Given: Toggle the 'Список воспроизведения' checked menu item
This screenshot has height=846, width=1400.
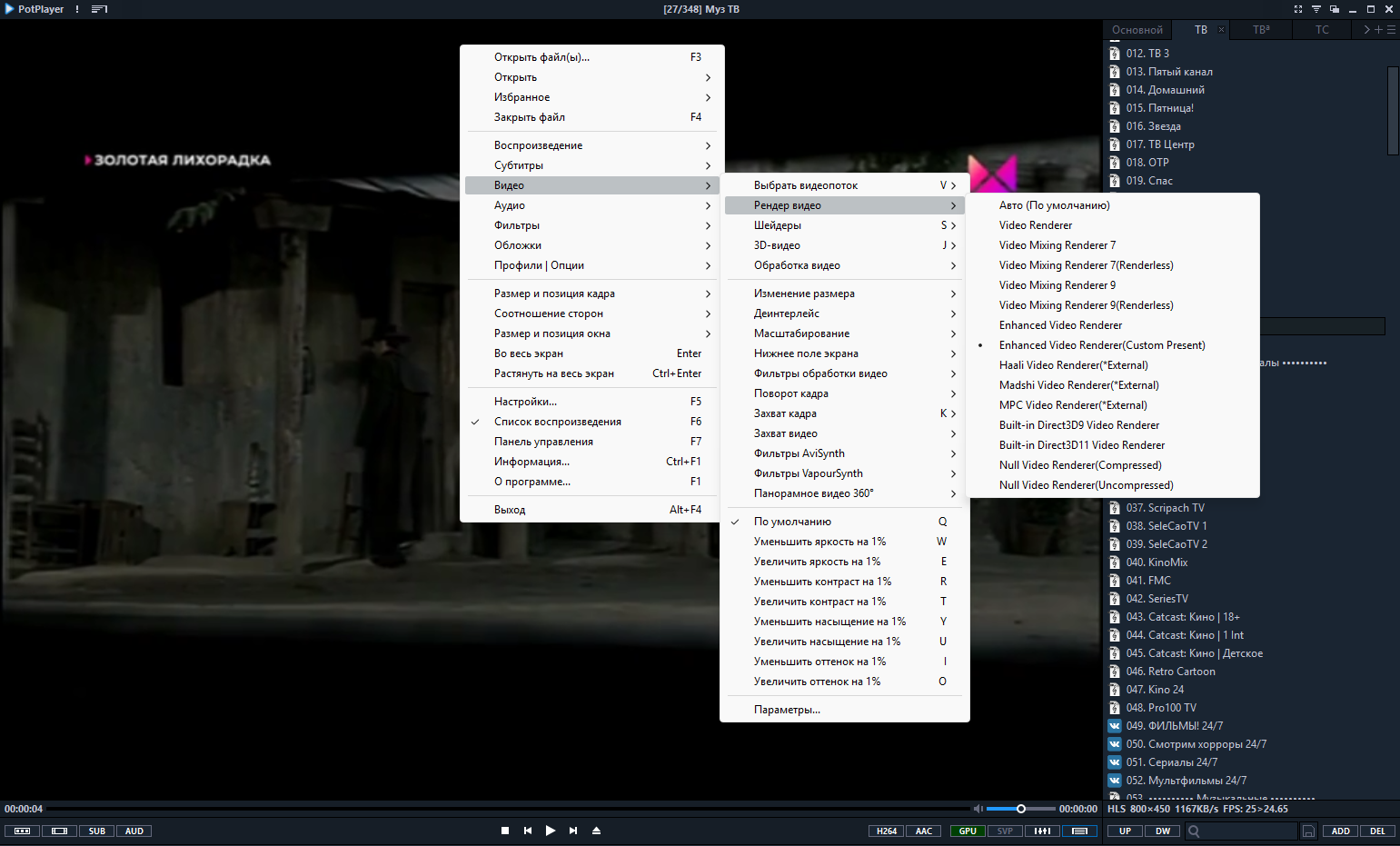Looking at the screenshot, I should tap(557, 422).
